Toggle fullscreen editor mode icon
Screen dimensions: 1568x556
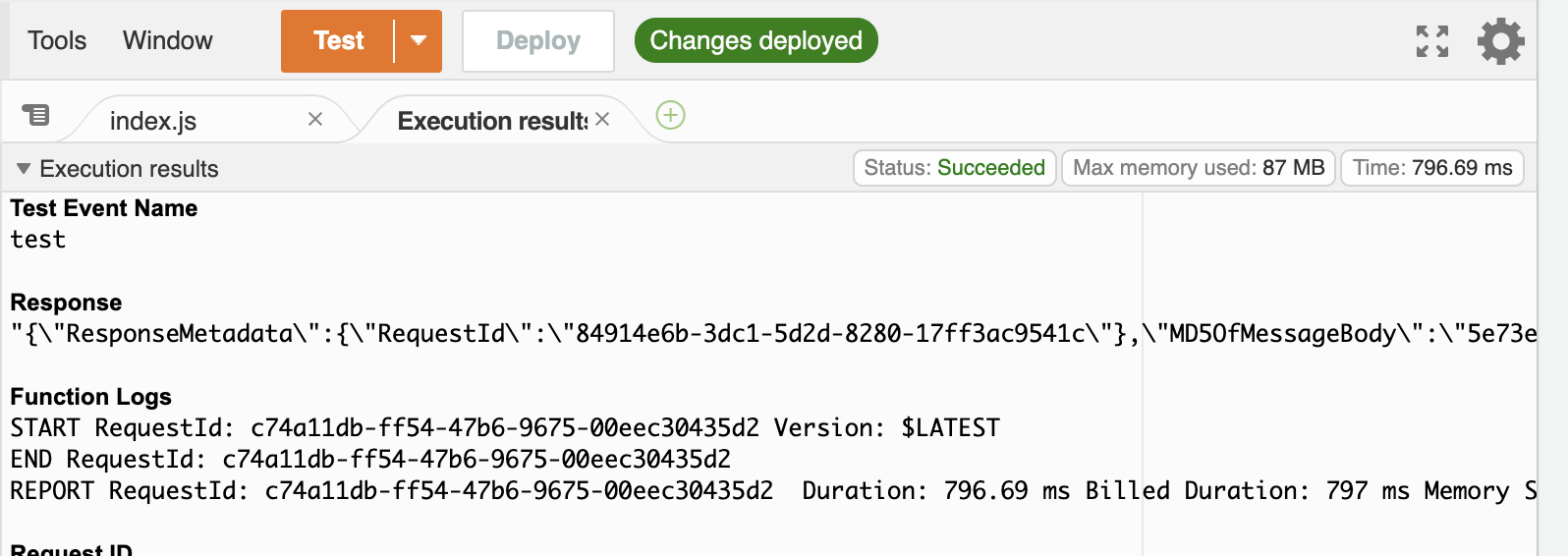1432,41
